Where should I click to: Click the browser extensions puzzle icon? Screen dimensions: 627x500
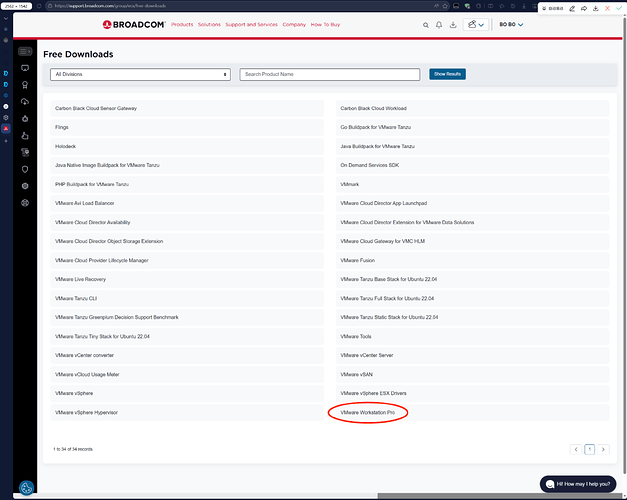478,6
